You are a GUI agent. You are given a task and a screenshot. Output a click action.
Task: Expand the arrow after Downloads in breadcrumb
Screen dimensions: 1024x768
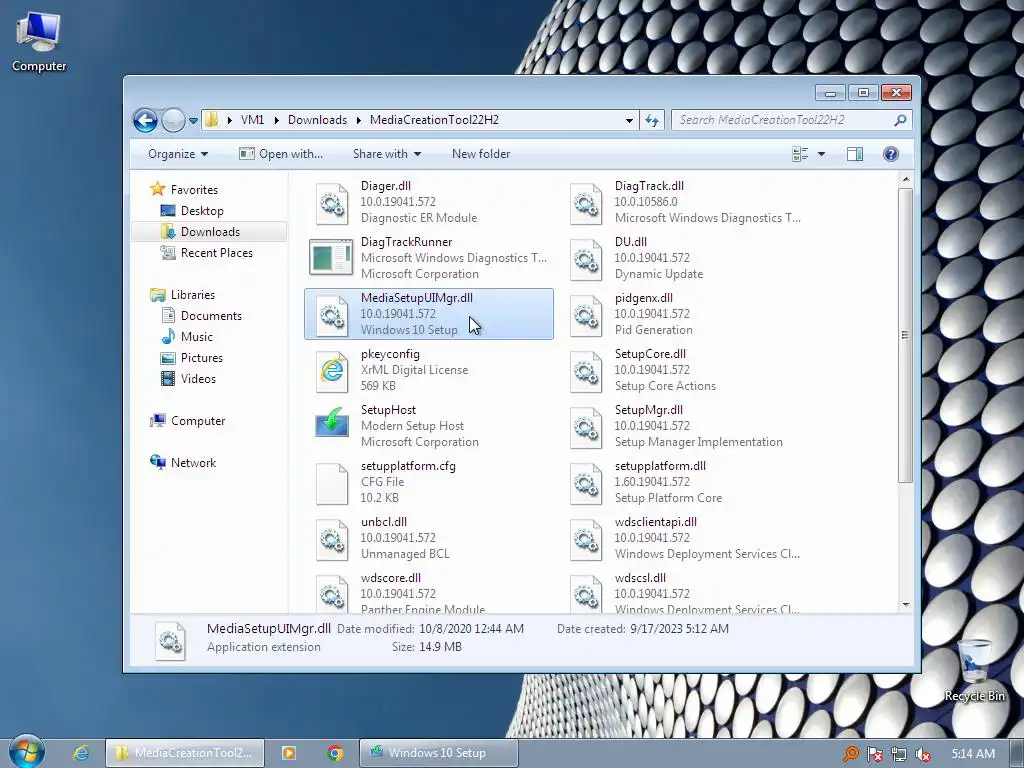click(359, 120)
